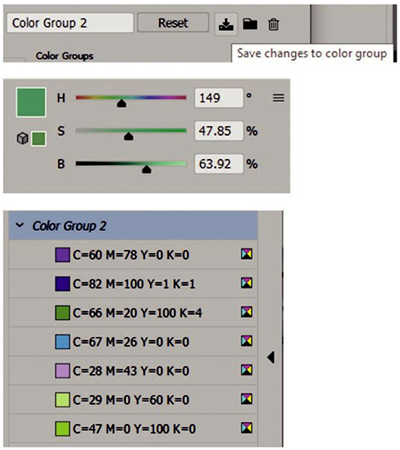
Task: Click the large green fill color swatch
Action: (x=31, y=102)
